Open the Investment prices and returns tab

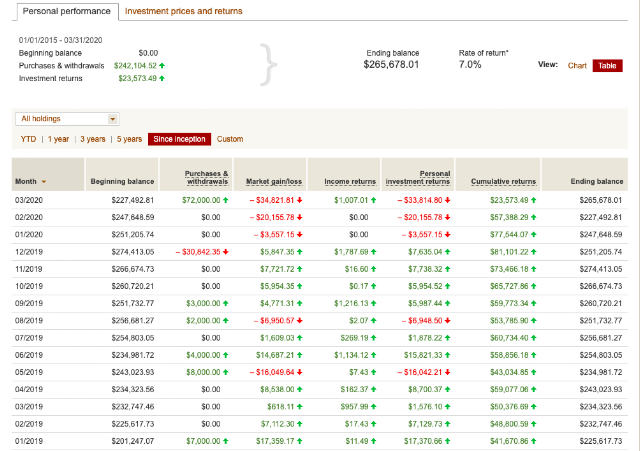[x=184, y=11]
